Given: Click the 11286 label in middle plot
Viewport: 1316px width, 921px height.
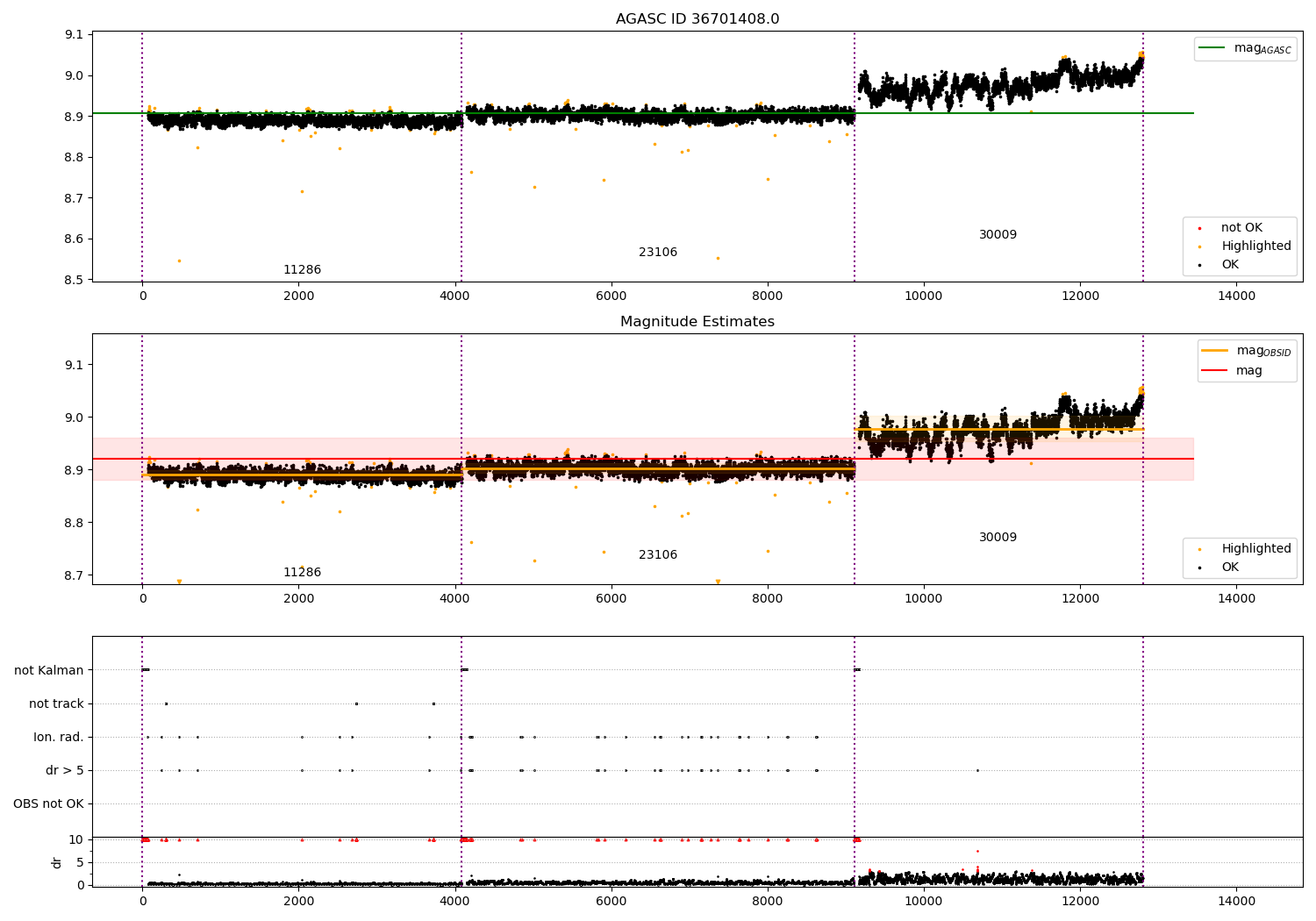Looking at the screenshot, I should 302,573.
